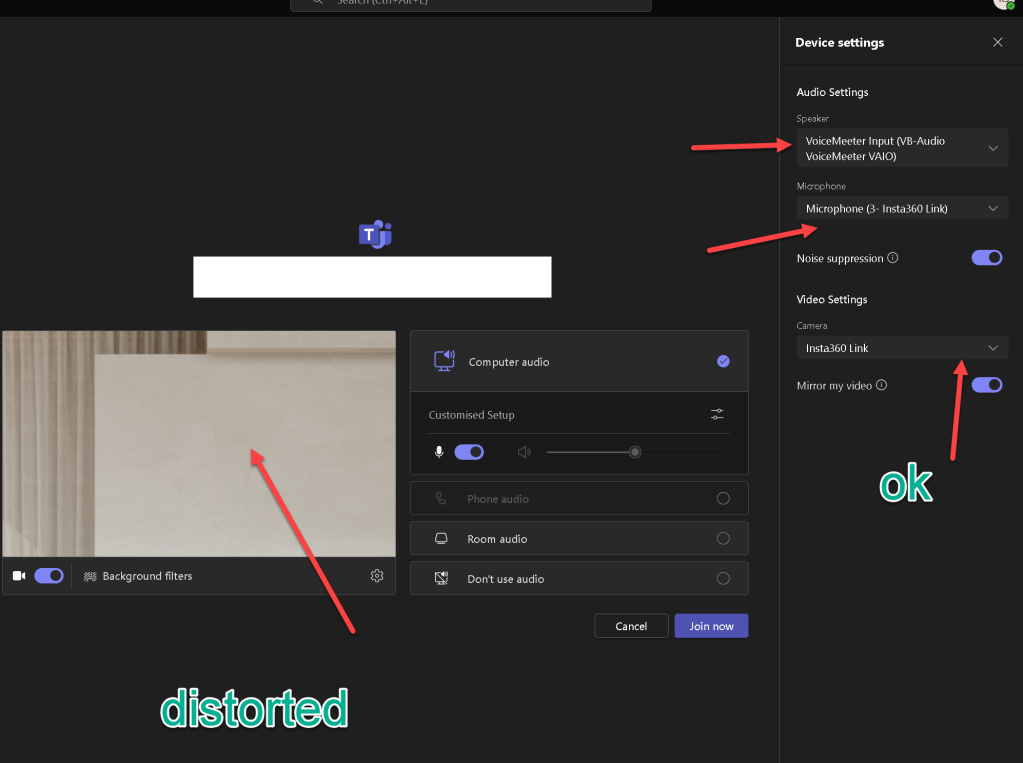Screen dimensions: 1023x763
Task: Toggle Mirror my video switch
Action: (x=986, y=385)
